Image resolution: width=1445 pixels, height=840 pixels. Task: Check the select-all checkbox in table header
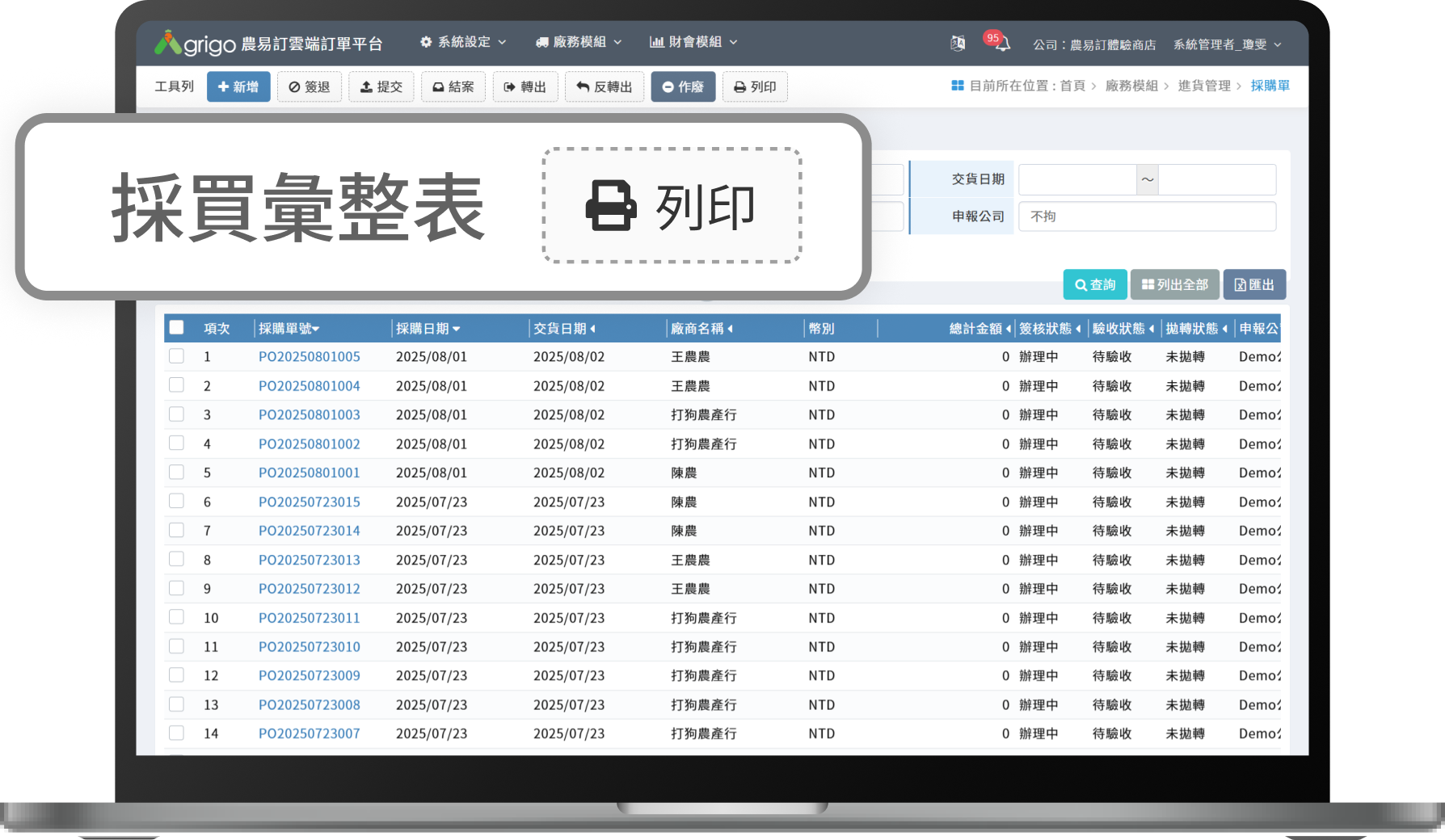click(176, 326)
